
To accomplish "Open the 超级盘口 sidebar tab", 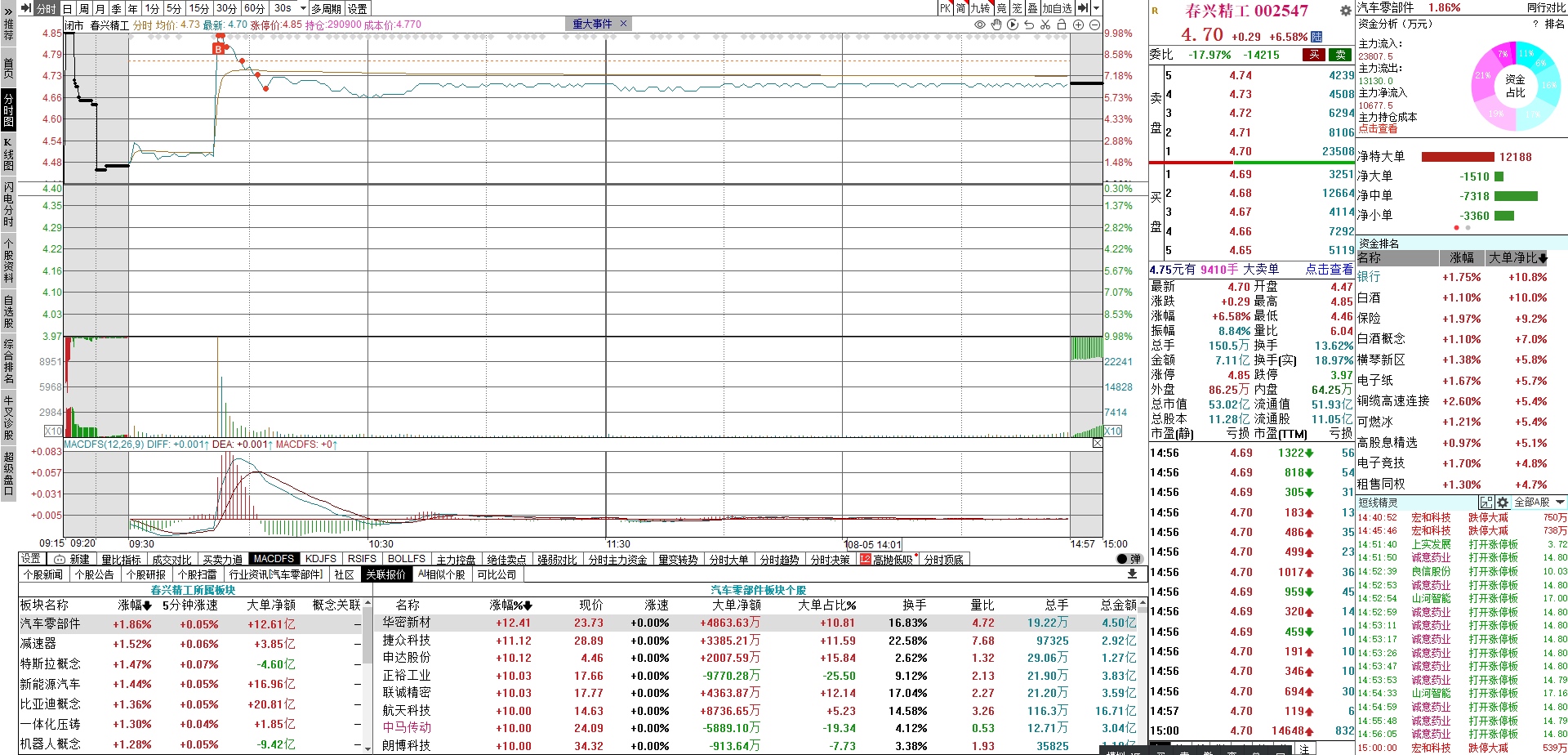I will [8, 472].
